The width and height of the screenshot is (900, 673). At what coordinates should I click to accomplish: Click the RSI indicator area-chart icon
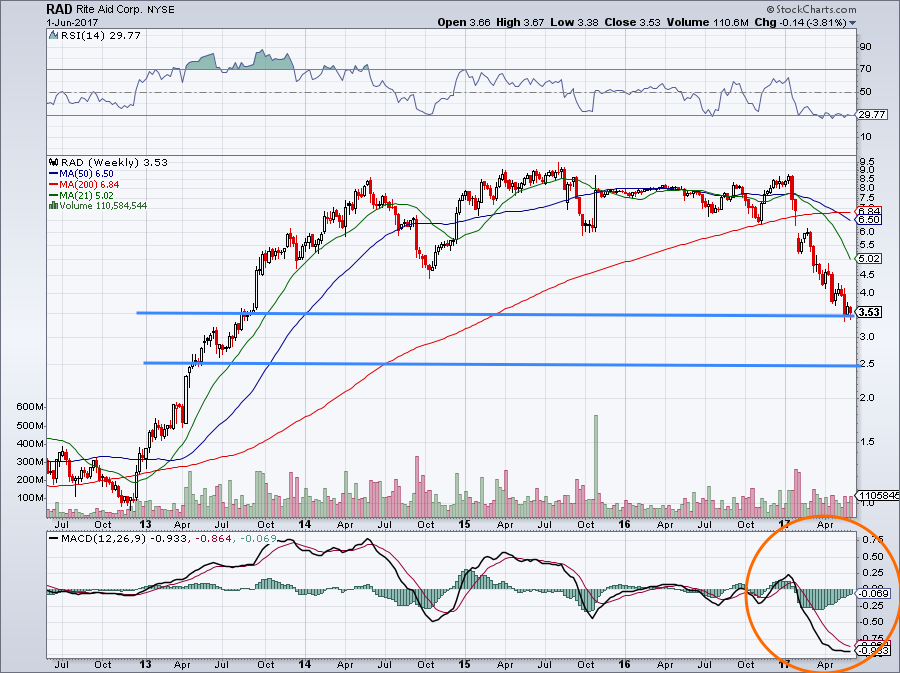[x=53, y=36]
